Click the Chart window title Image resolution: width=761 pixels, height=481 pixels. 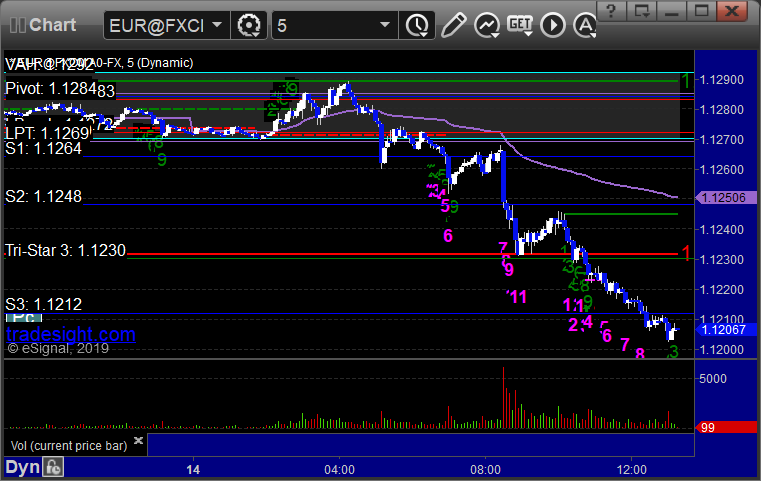click(x=52, y=25)
